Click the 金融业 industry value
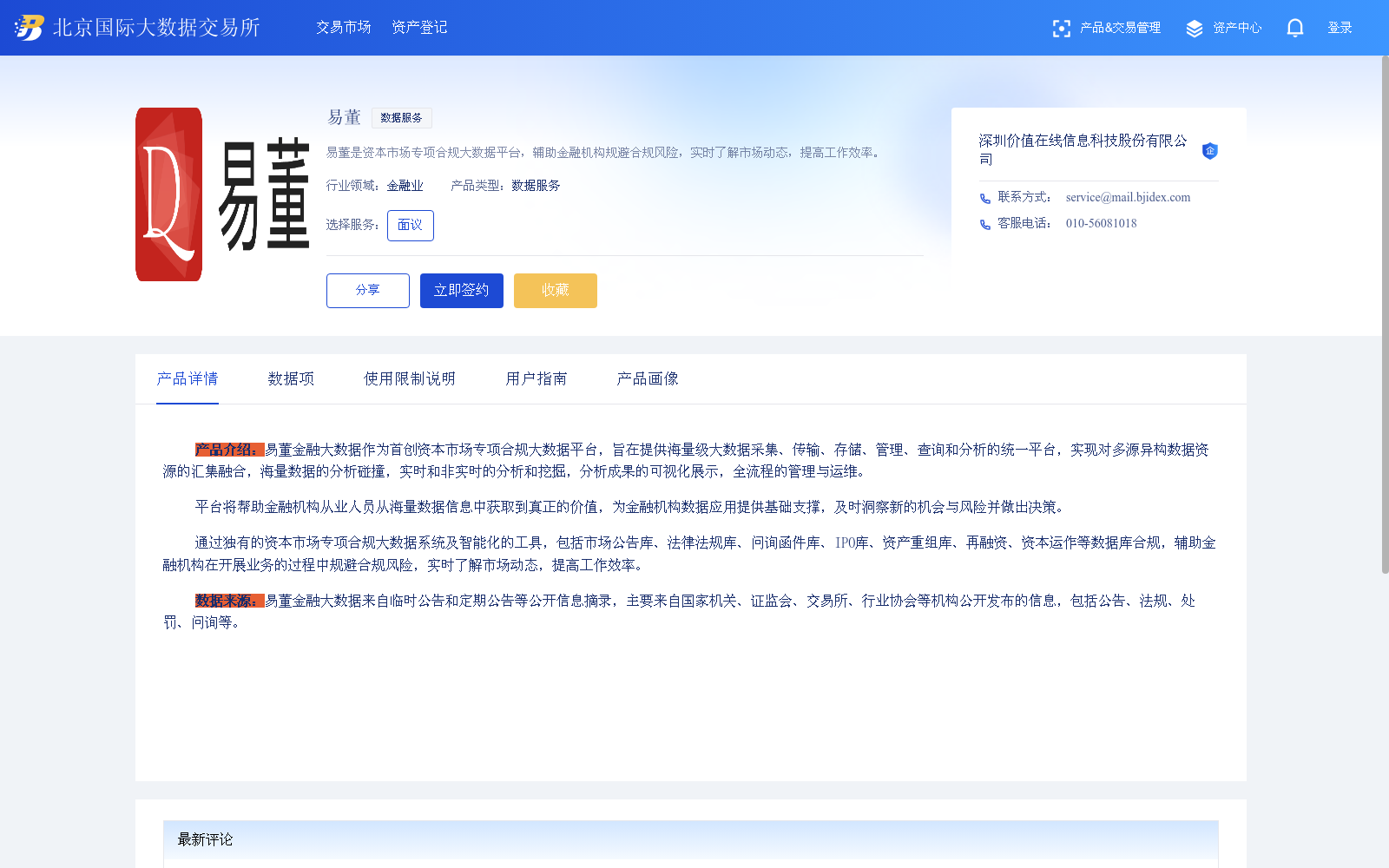1389x868 pixels. point(405,186)
